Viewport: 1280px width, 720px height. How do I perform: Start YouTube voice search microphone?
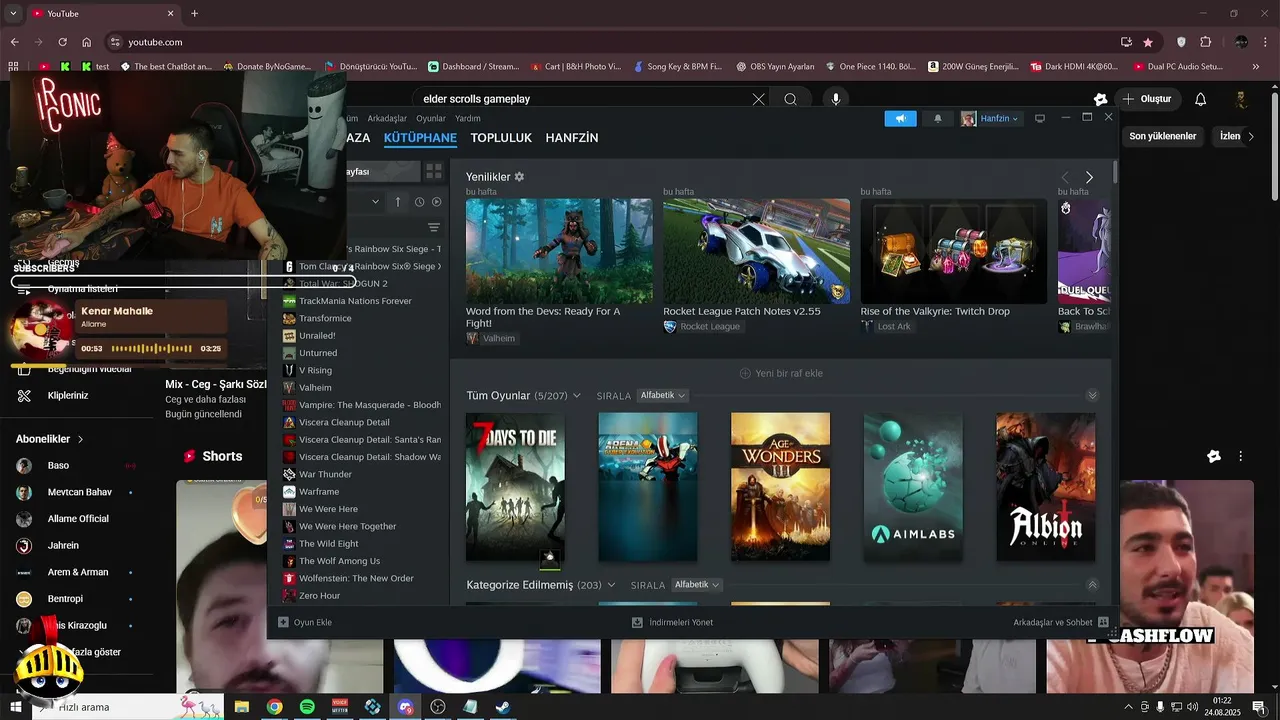tap(836, 99)
